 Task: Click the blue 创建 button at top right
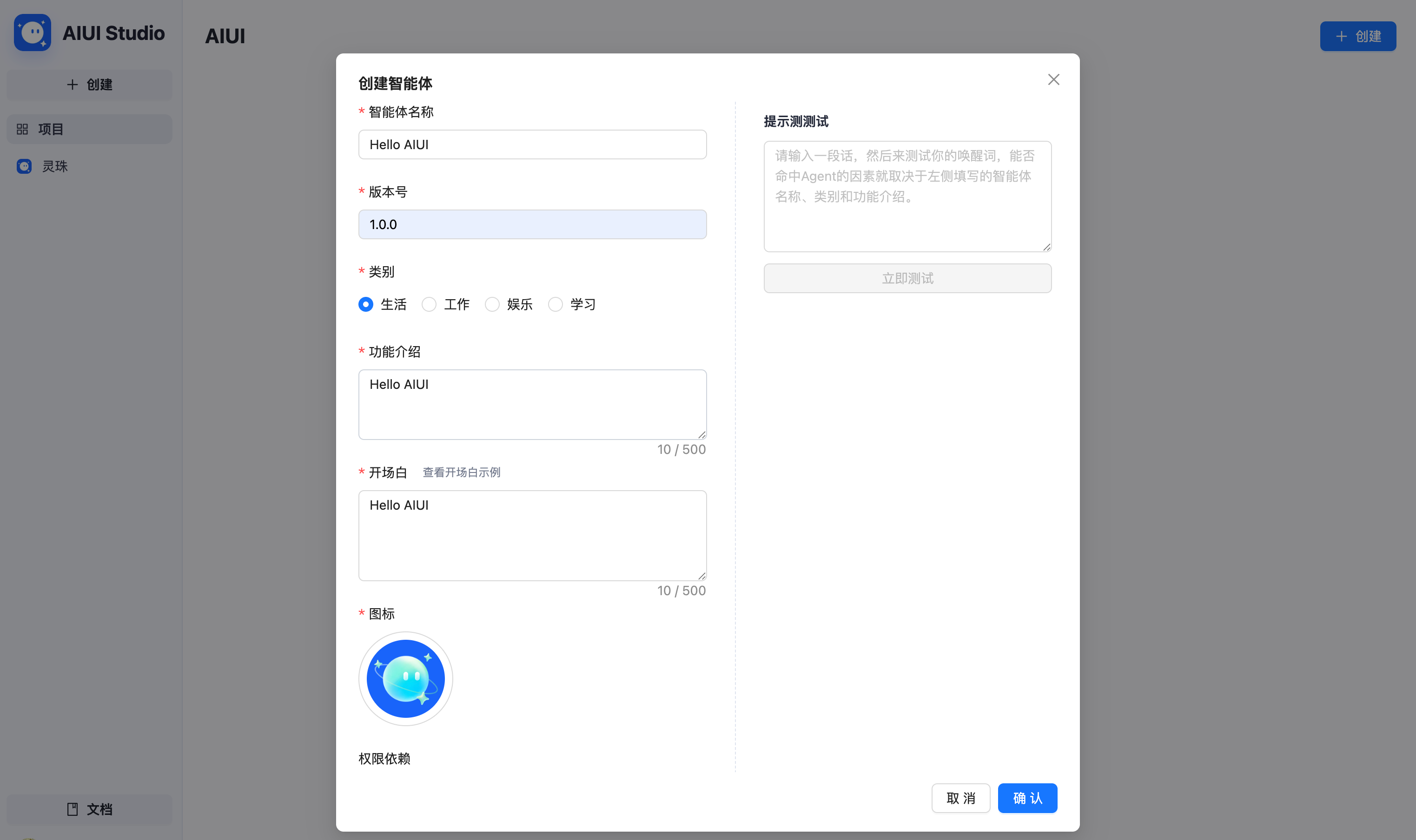click(x=1358, y=36)
